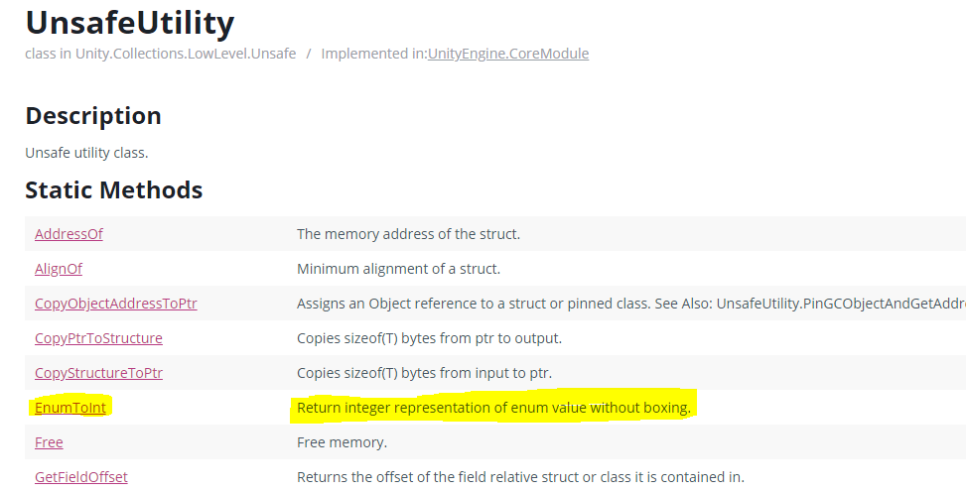Select the CopyStructureToPtr method link
The height and width of the screenshot is (492, 966).
[99, 373]
